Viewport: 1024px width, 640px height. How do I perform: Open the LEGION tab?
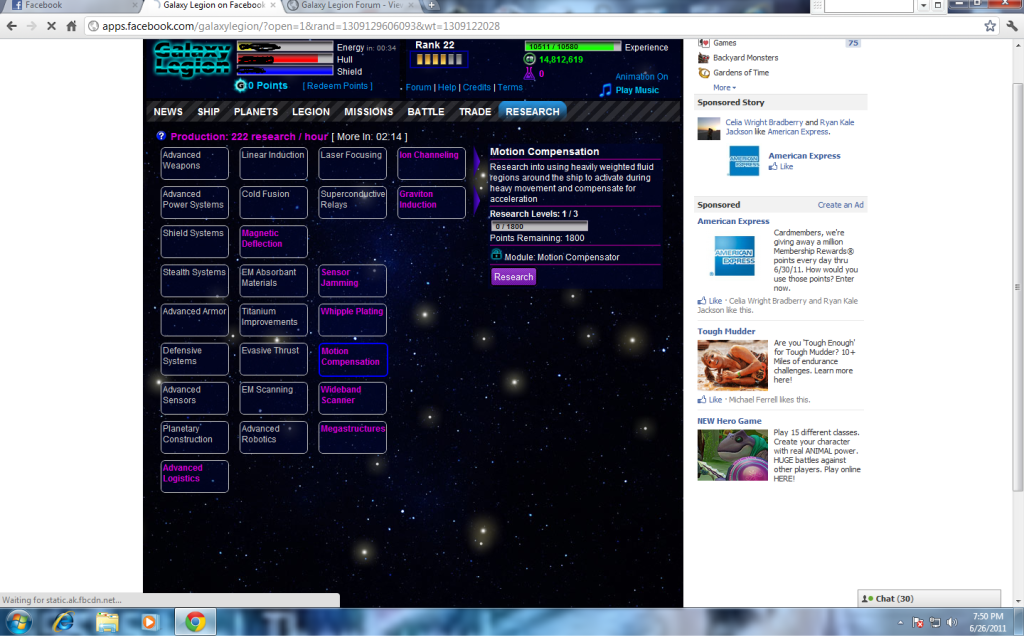coord(311,112)
